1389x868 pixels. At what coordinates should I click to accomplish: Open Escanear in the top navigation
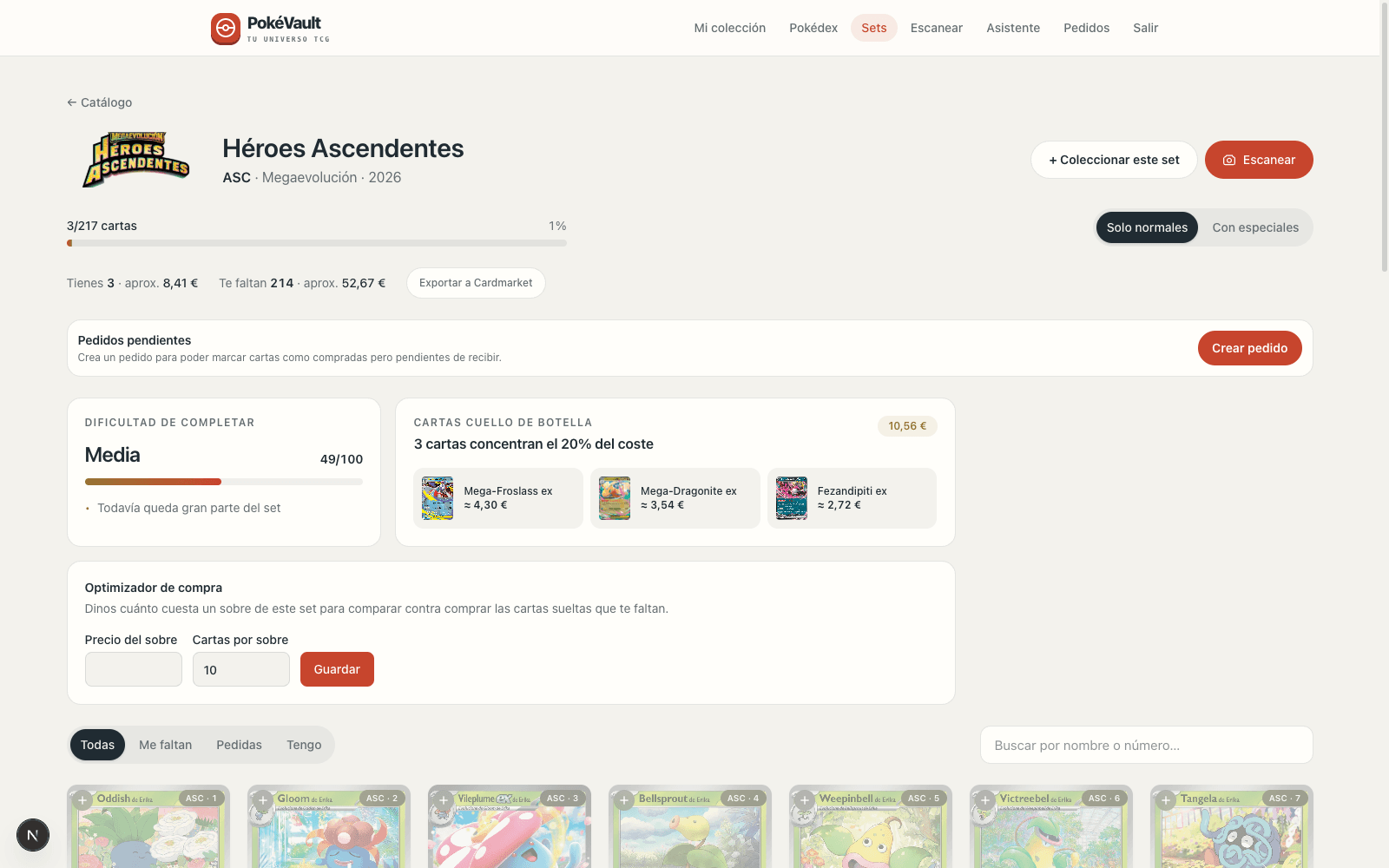tap(937, 28)
